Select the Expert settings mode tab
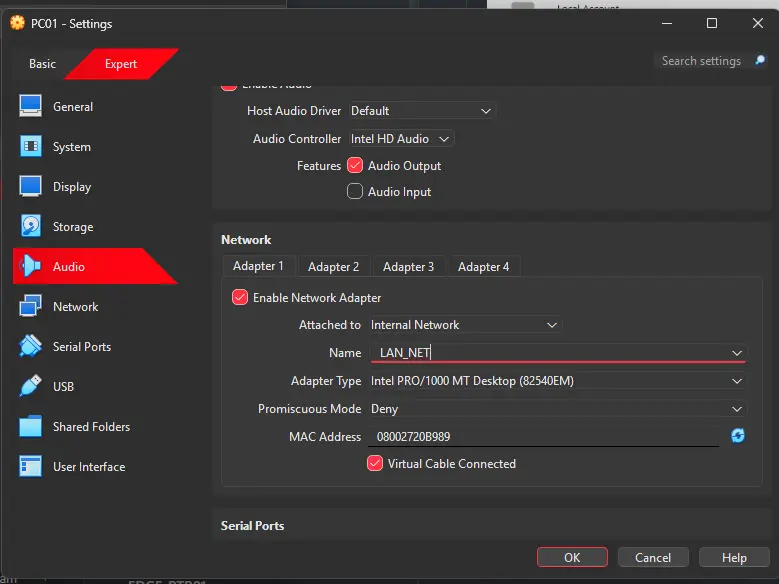The width and height of the screenshot is (779, 584). coord(121,64)
